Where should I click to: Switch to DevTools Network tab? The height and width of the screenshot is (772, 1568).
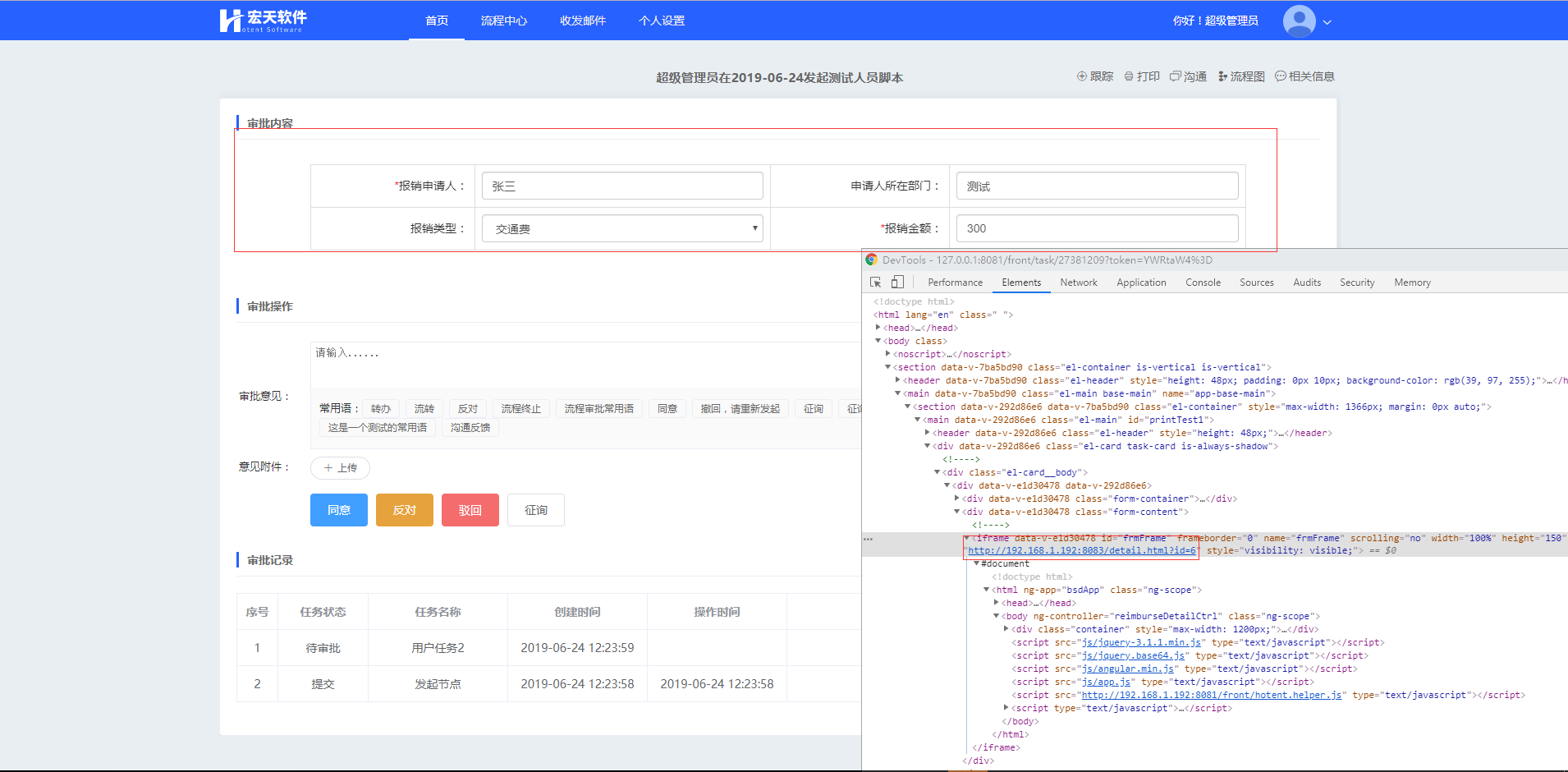[x=1079, y=283]
